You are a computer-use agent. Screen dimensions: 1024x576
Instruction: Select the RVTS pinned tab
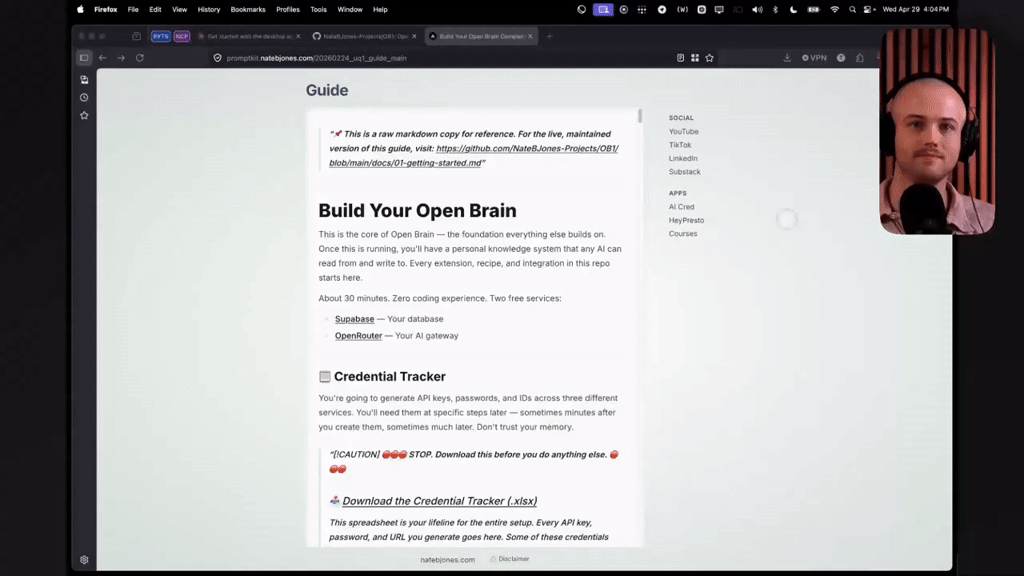pyautogui.click(x=161, y=37)
